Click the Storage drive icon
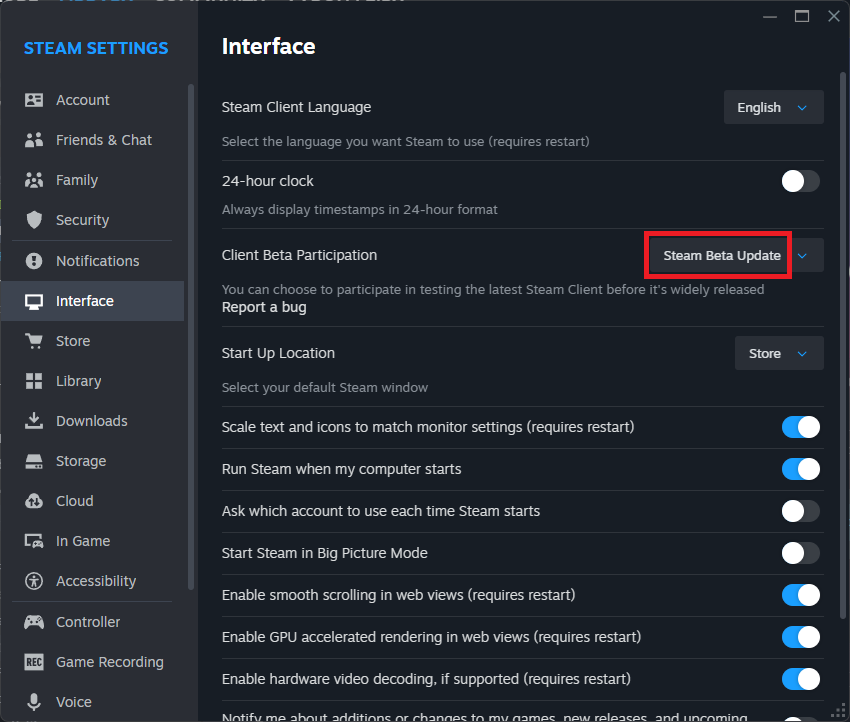The height and width of the screenshot is (722, 850). (x=34, y=461)
